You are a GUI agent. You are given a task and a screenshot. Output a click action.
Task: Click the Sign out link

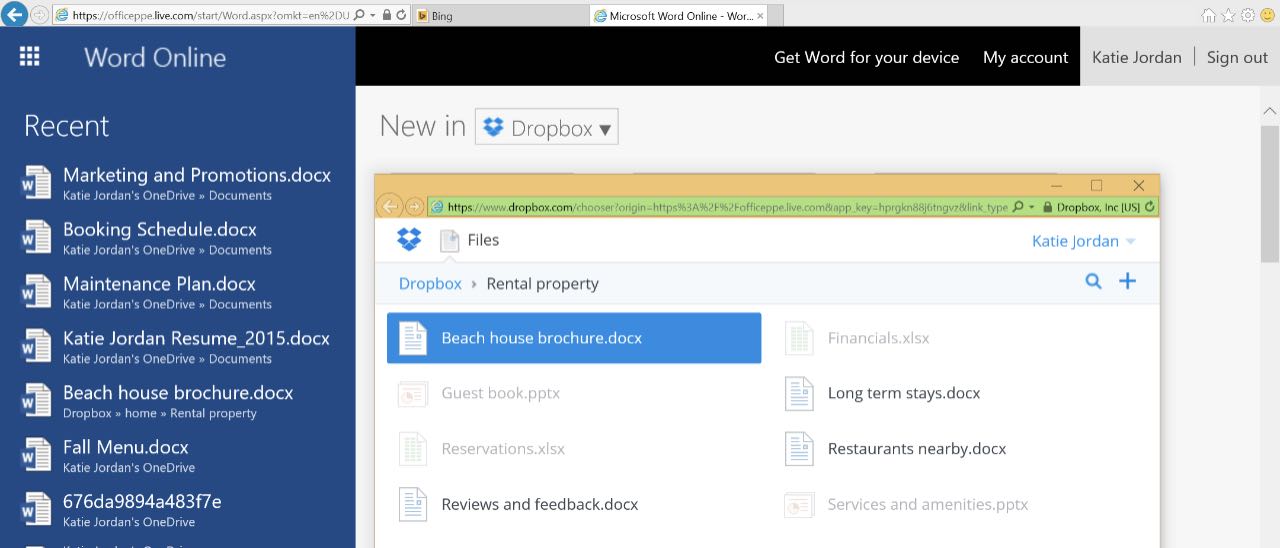1237,57
